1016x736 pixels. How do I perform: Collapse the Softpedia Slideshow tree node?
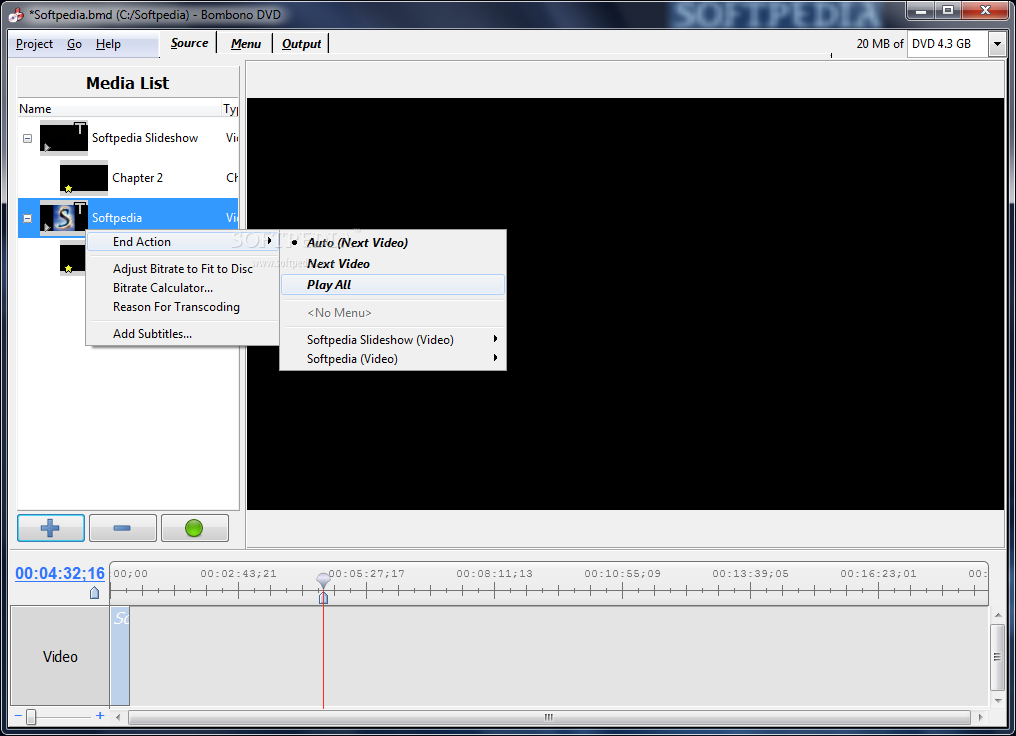click(x=27, y=138)
